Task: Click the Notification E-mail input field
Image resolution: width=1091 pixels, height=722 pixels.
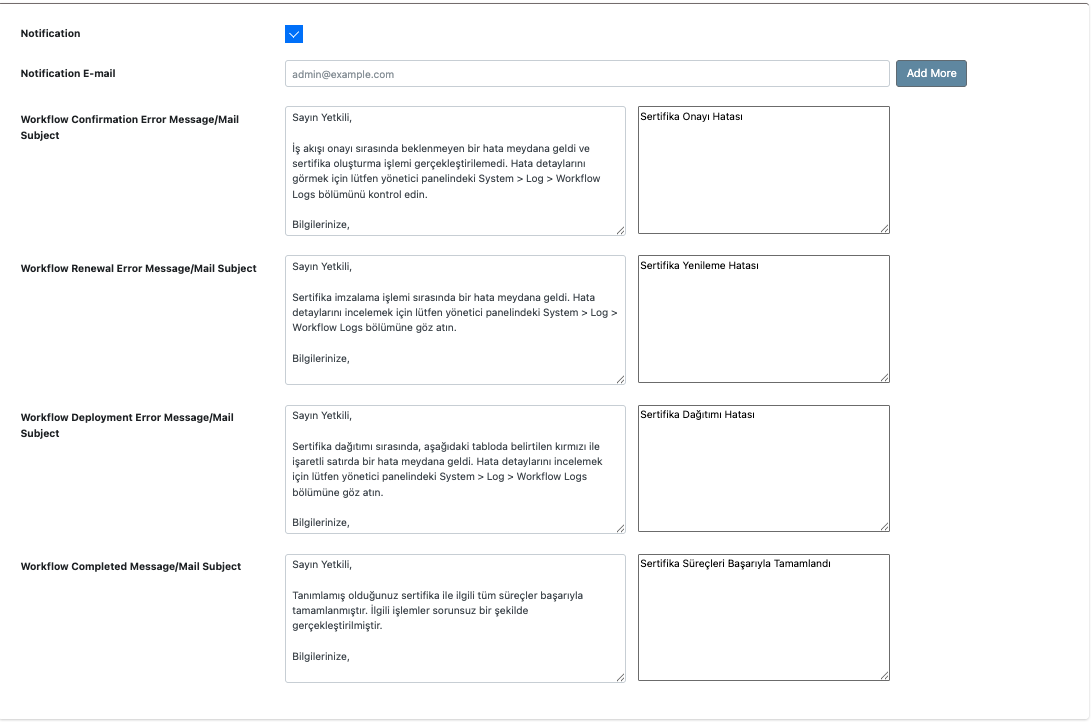Action: pyautogui.click(x=586, y=73)
